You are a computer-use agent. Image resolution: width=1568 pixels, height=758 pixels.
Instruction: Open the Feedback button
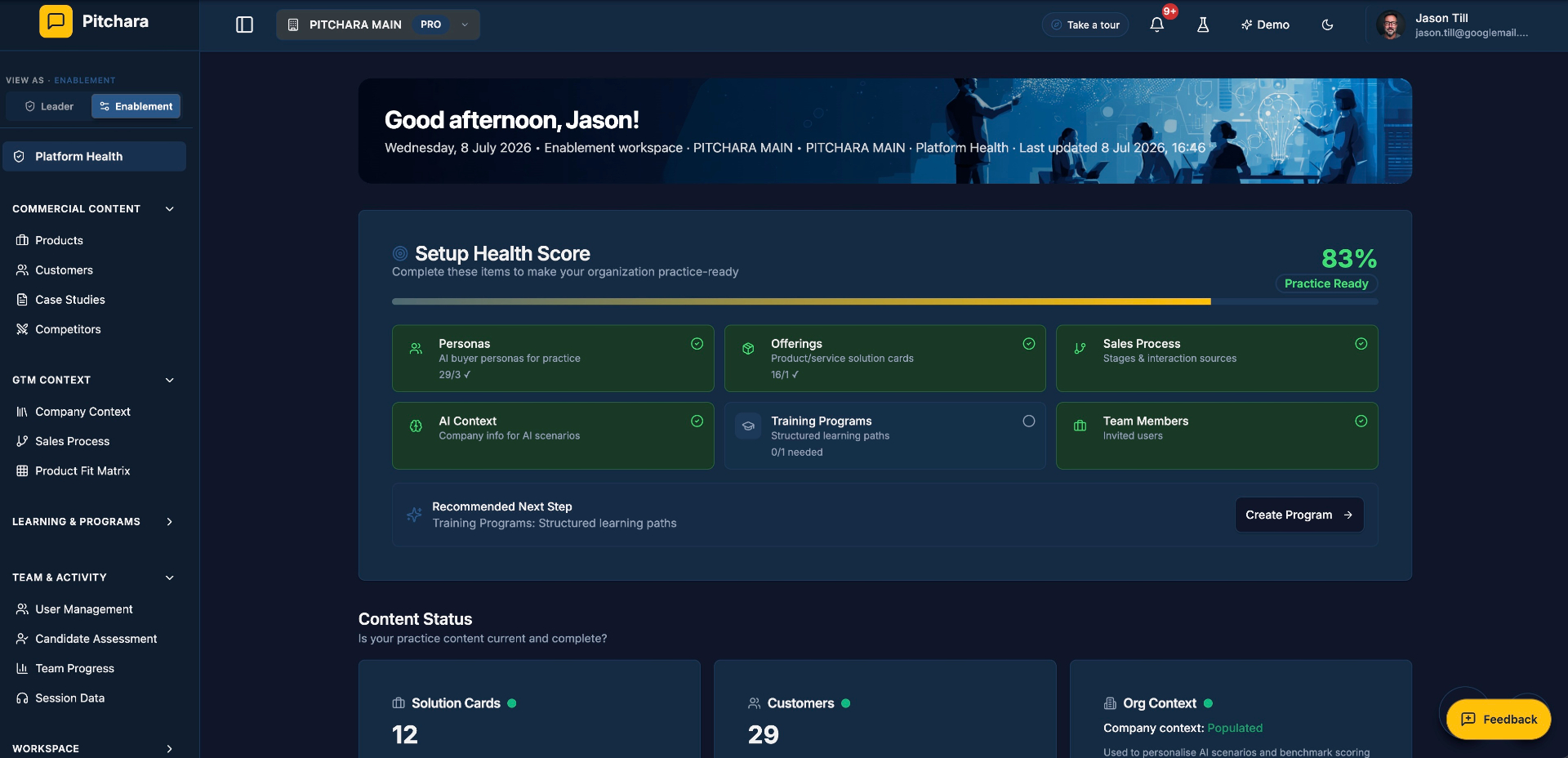click(1499, 719)
